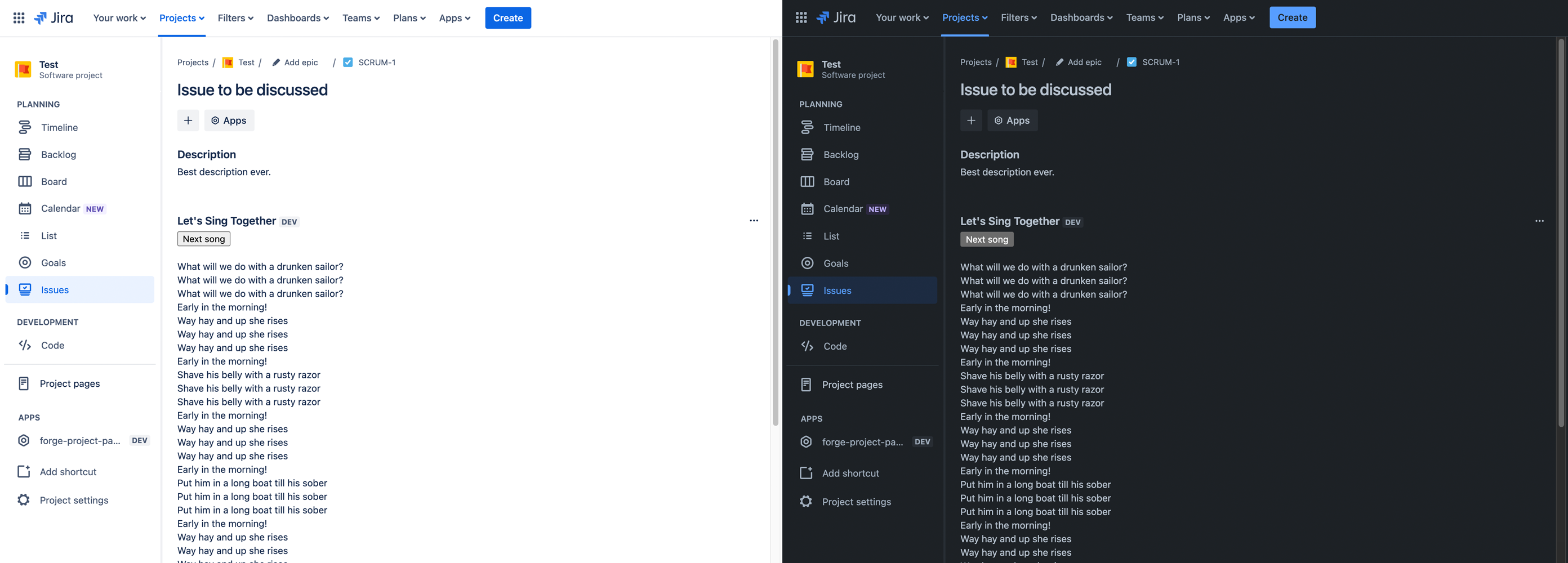Open app switcher grid in light Jira window

[x=19, y=17]
